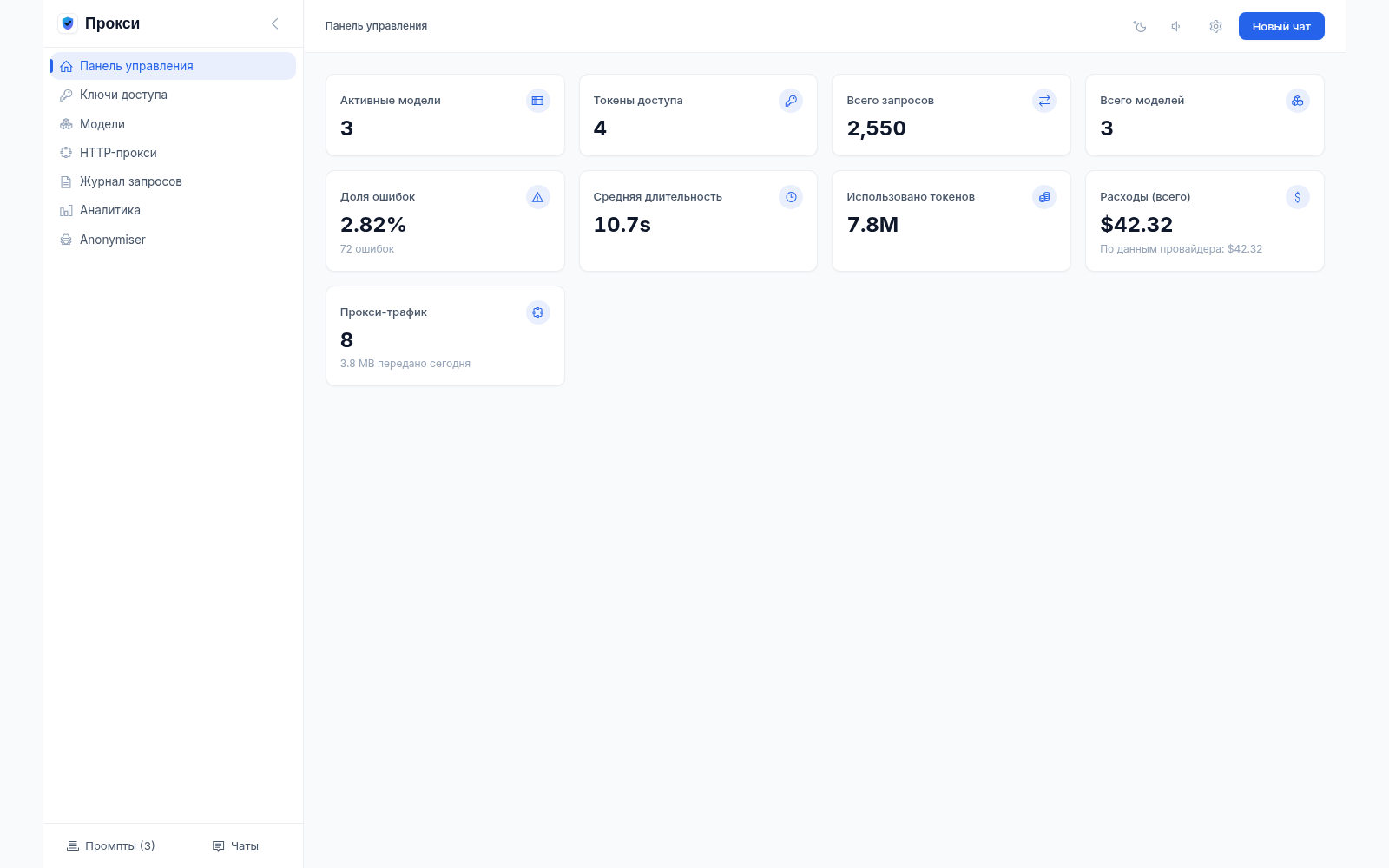This screenshot has height=868, width=1389.
Task: Toggle dark mode with the moon icon
Action: (x=1140, y=27)
